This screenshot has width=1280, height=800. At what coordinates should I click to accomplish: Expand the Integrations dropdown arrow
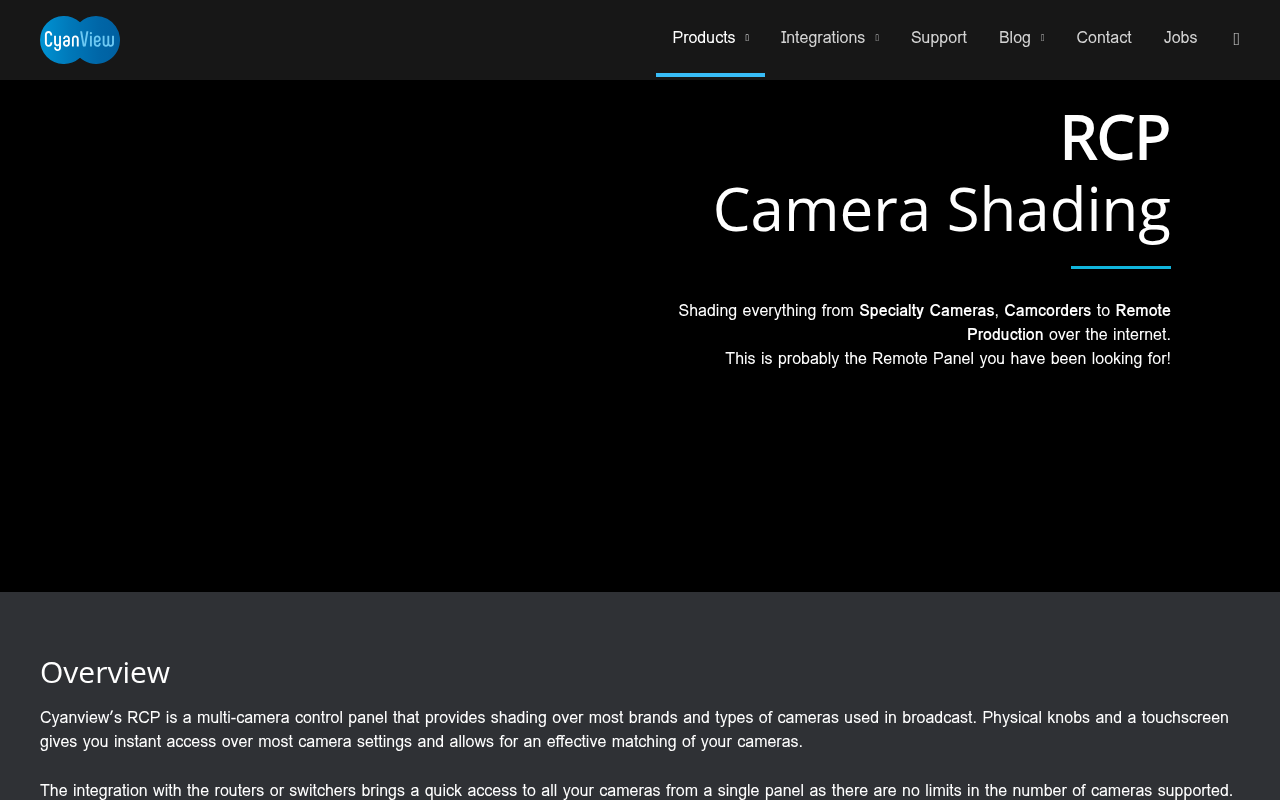(877, 39)
